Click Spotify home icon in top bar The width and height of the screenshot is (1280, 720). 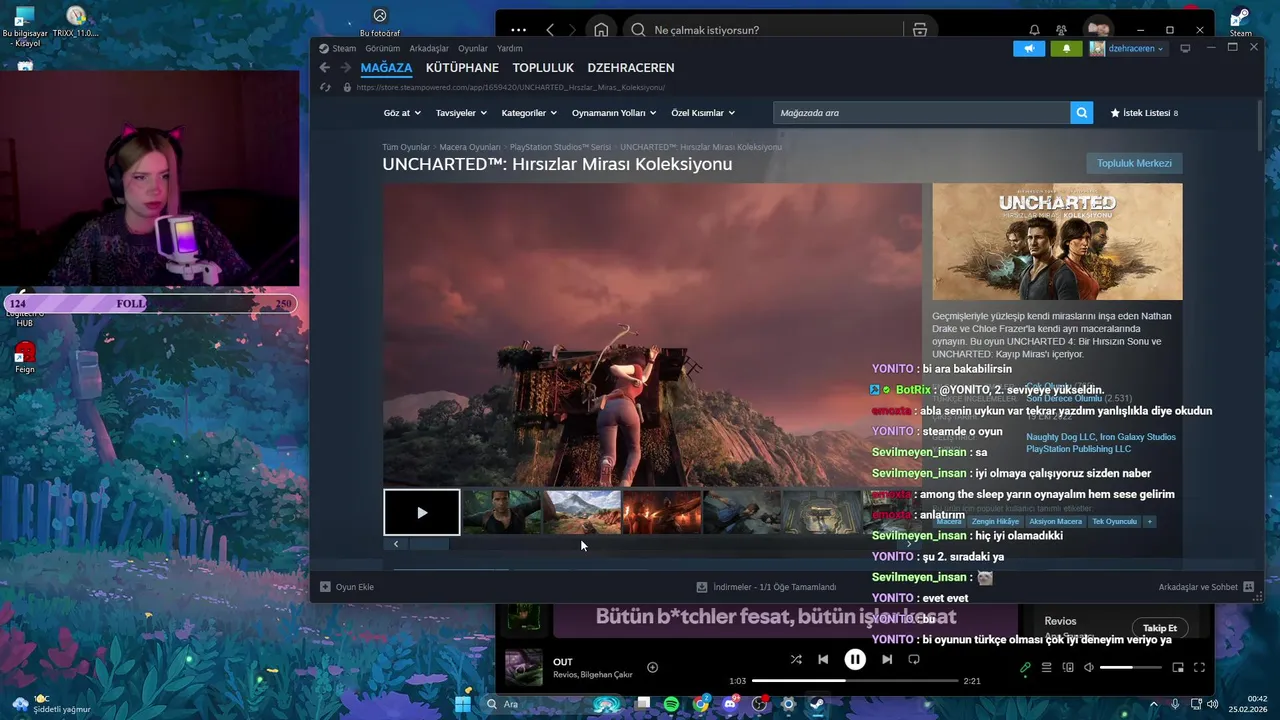[x=601, y=30]
